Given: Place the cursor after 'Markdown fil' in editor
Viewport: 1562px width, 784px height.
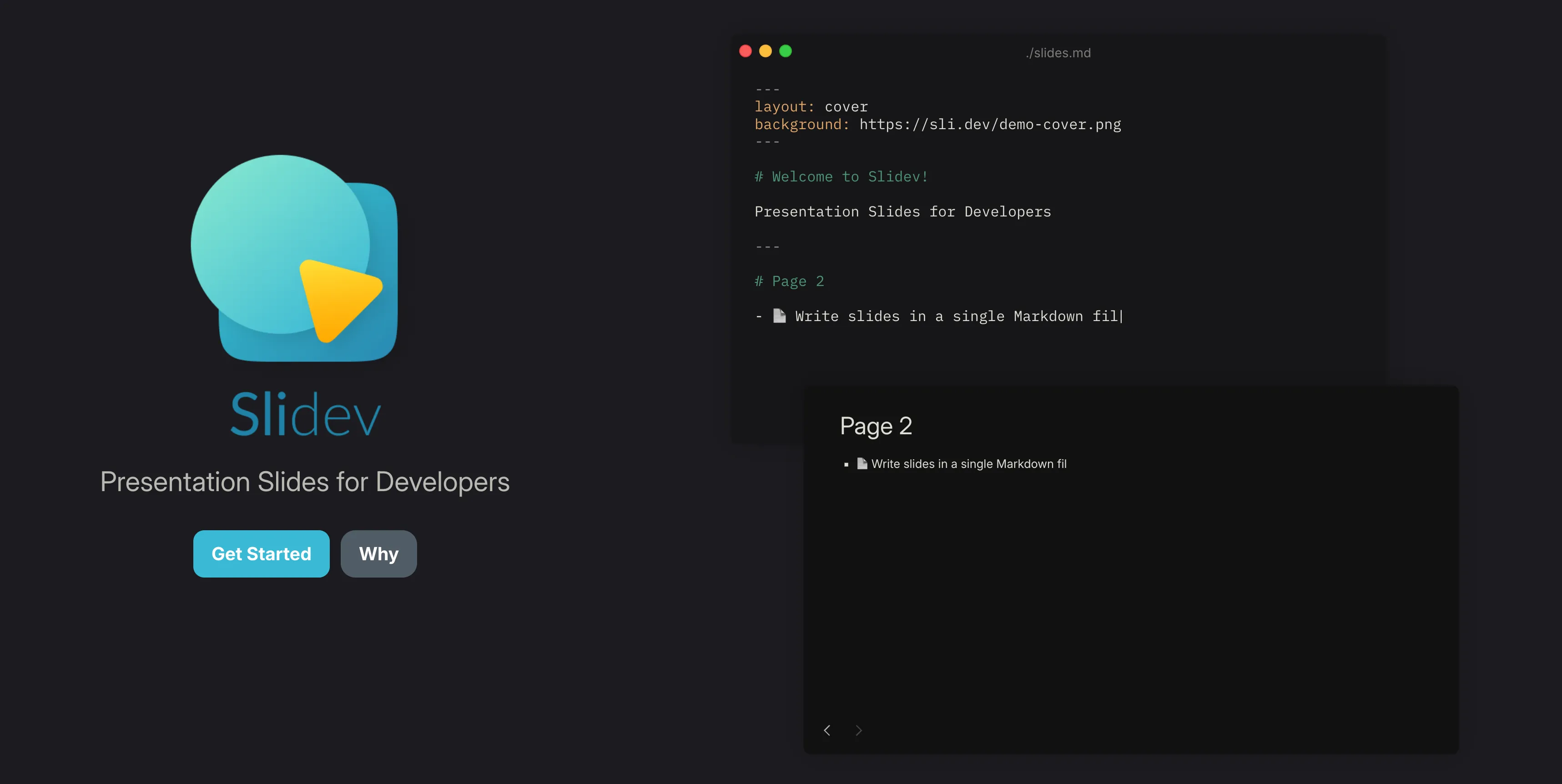Looking at the screenshot, I should pyautogui.click(x=1121, y=316).
